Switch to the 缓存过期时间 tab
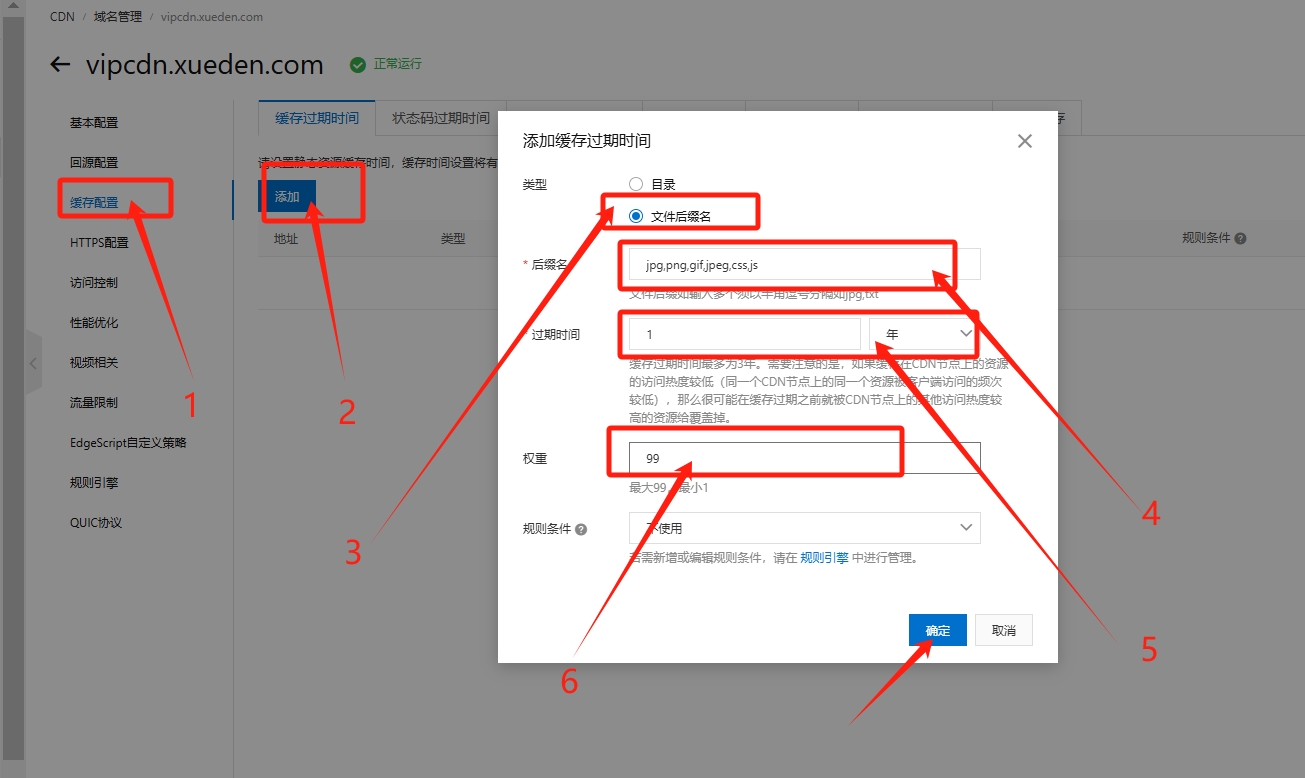This screenshot has width=1305, height=778. pyautogui.click(x=316, y=118)
